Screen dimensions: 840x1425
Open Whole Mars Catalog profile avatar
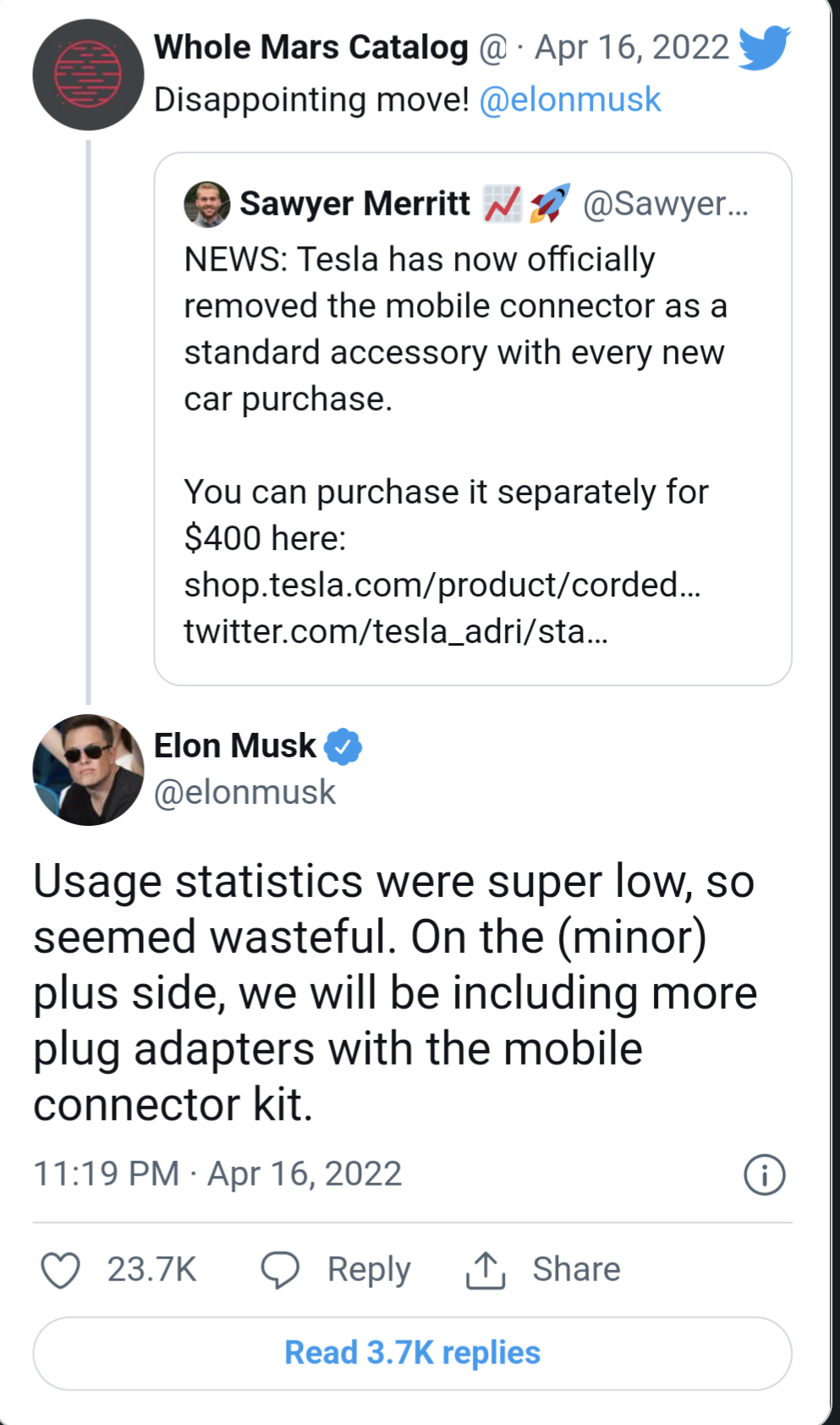click(88, 74)
